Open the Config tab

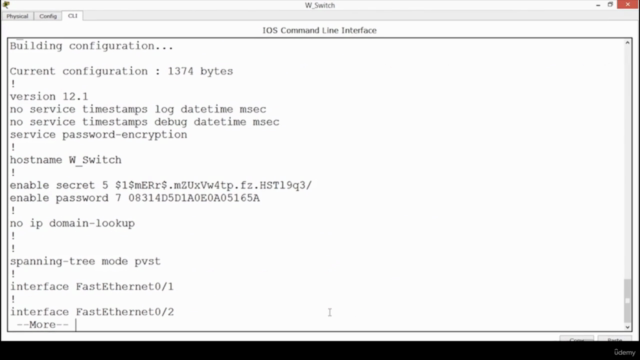click(x=48, y=16)
